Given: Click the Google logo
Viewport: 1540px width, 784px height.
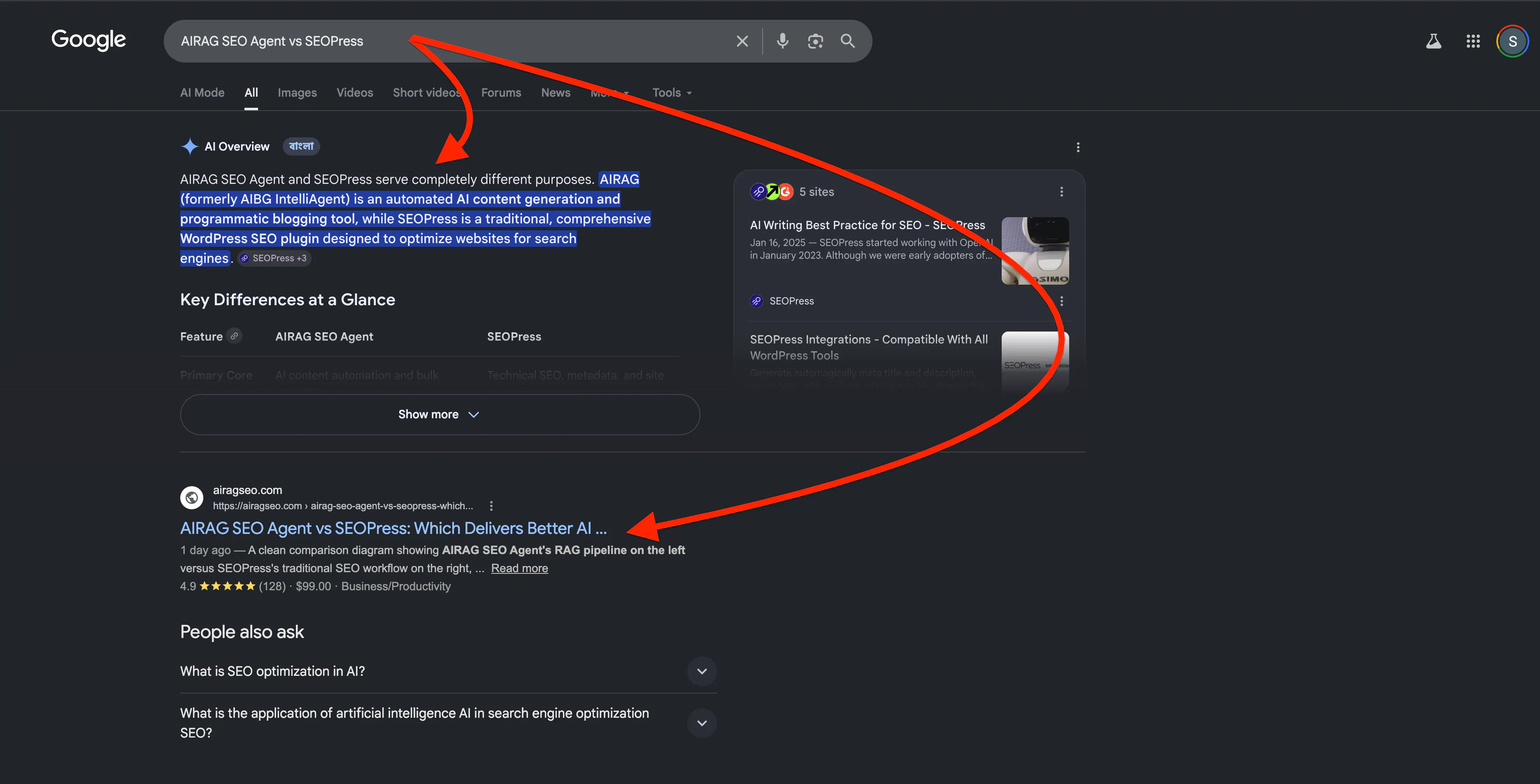Looking at the screenshot, I should click(x=88, y=40).
